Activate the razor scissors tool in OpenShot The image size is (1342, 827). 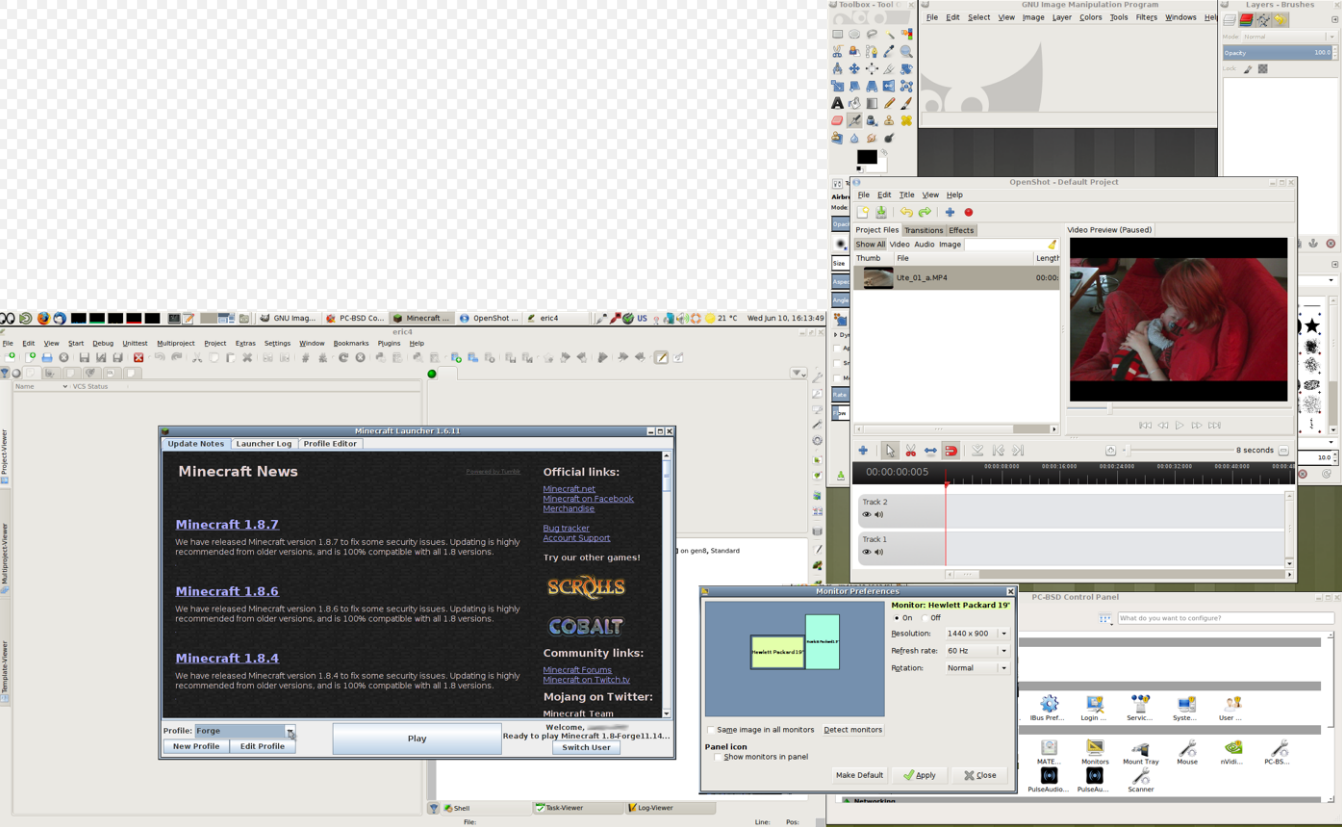[x=910, y=451]
